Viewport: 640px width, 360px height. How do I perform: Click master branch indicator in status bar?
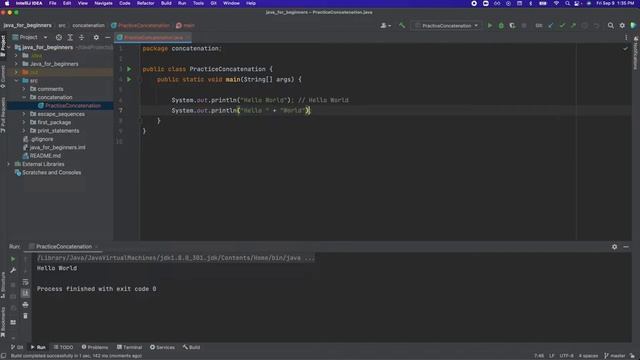[614, 356]
